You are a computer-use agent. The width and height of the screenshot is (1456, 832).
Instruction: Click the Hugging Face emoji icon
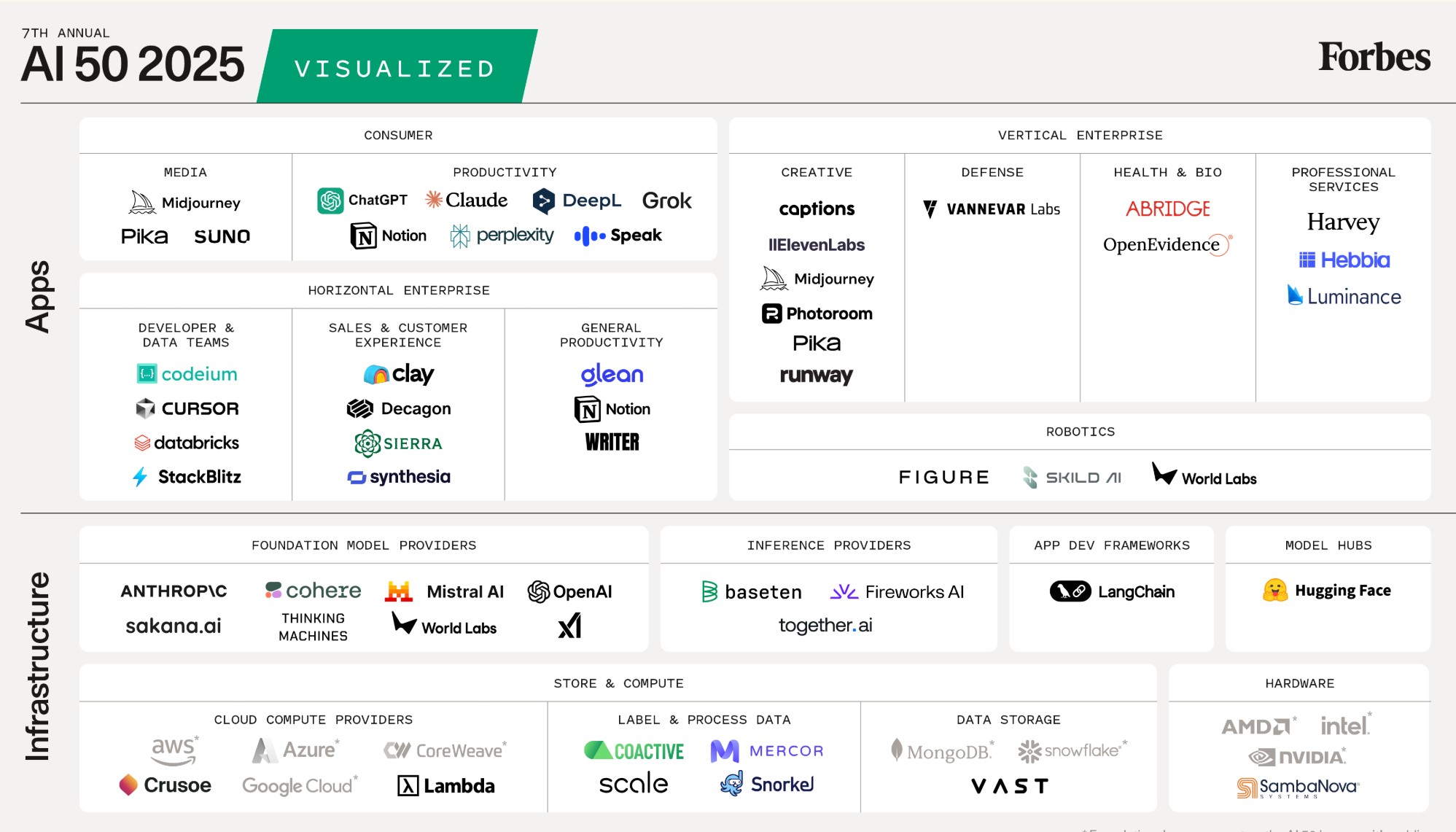(x=1275, y=591)
